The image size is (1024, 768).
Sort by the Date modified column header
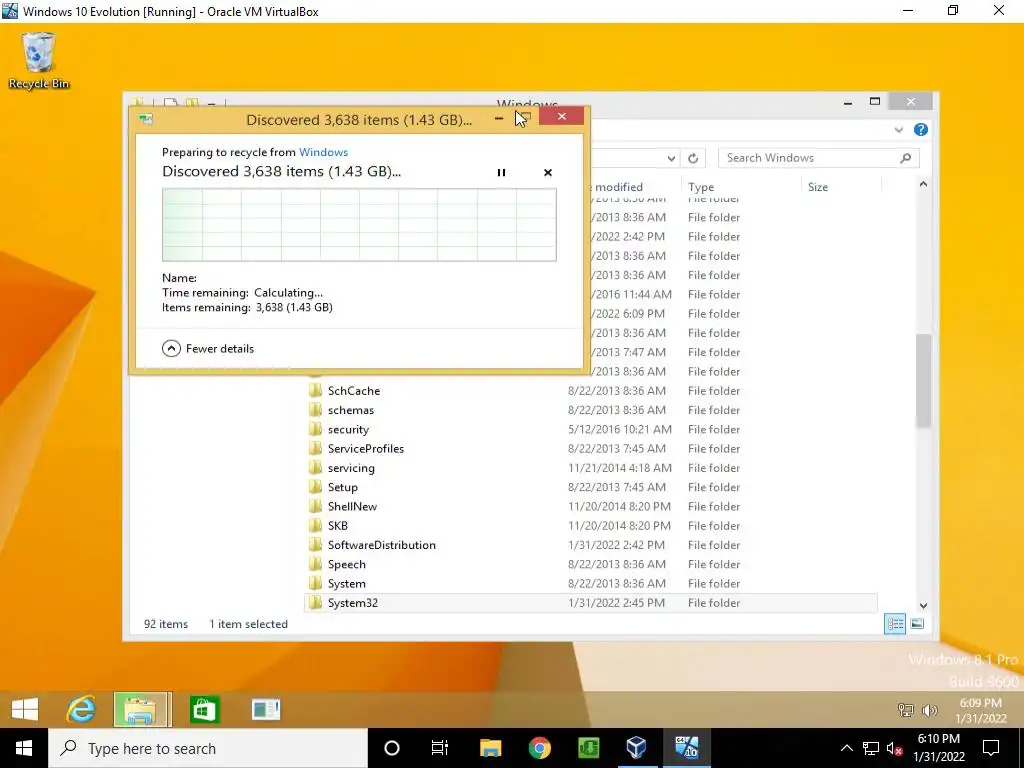click(618, 187)
